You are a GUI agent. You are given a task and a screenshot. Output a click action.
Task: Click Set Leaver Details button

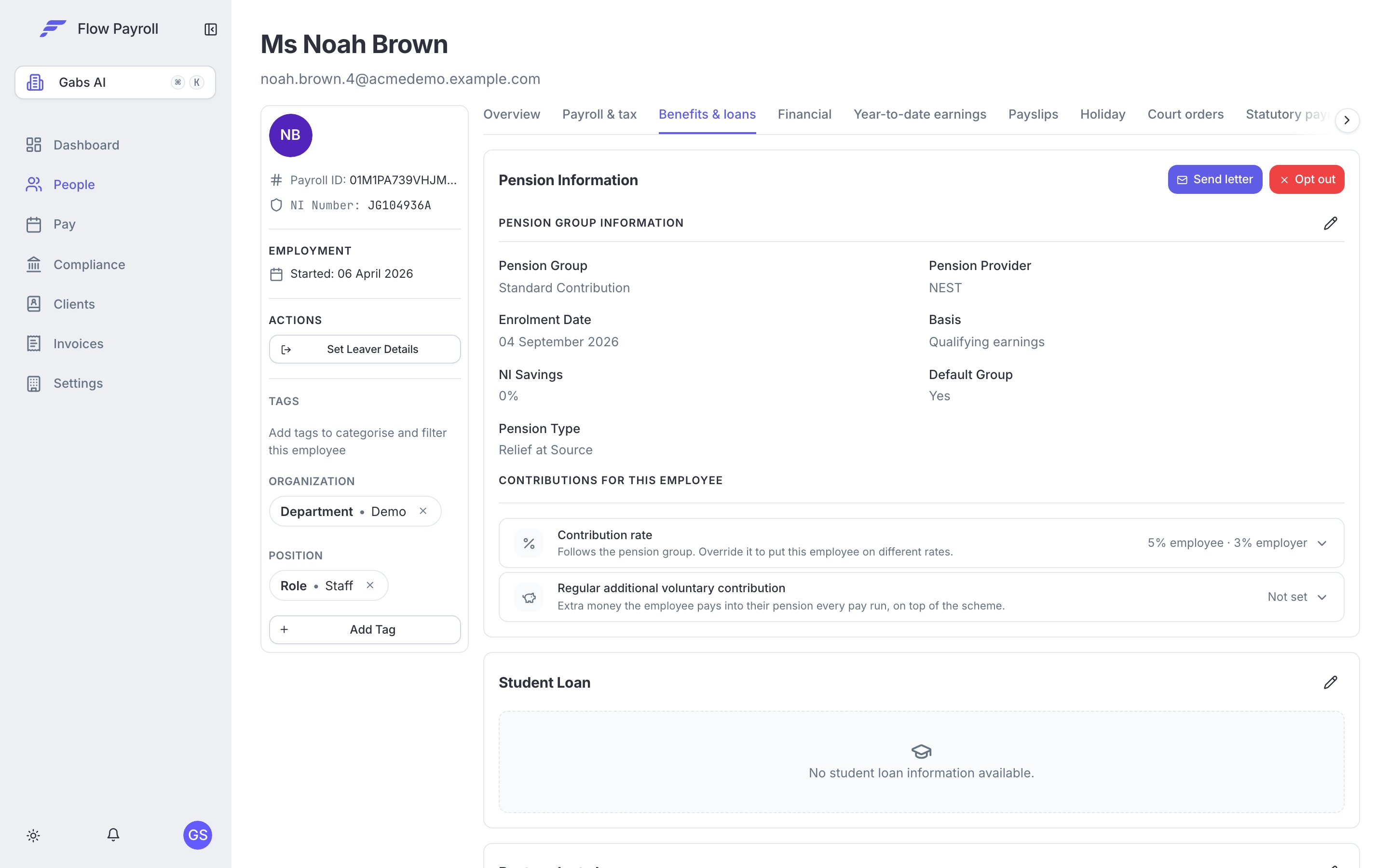[365, 349]
